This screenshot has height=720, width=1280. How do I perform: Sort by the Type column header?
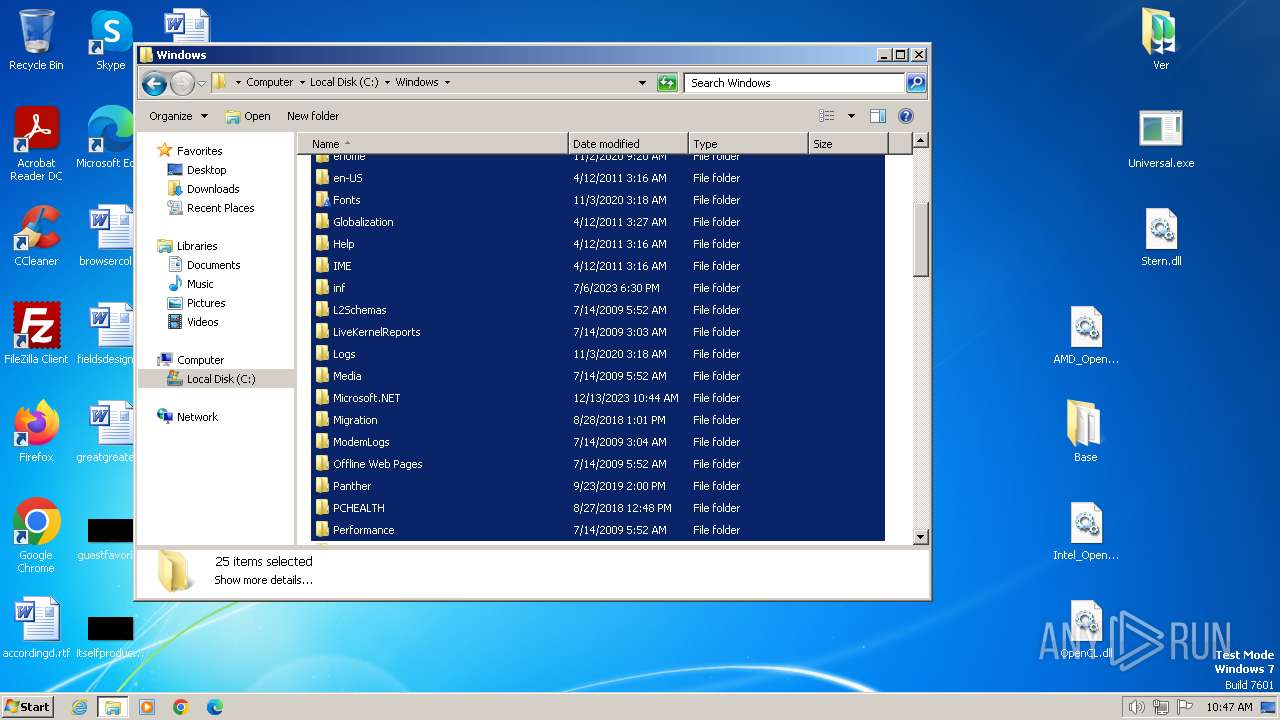(x=748, y=144)
